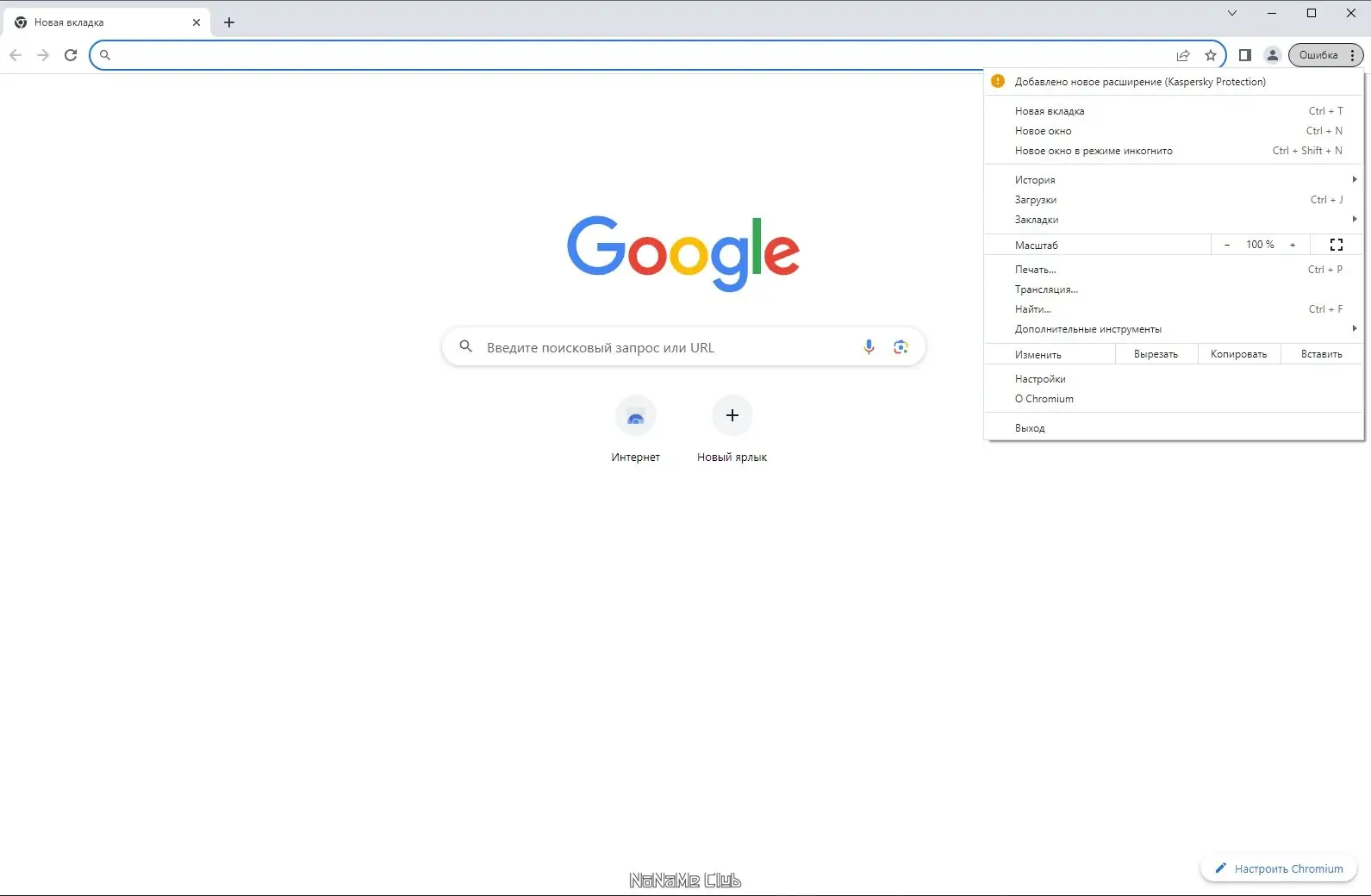1371x896 pixels.
Task: Toggle the side panel icon
Action: coord(1245,55)
